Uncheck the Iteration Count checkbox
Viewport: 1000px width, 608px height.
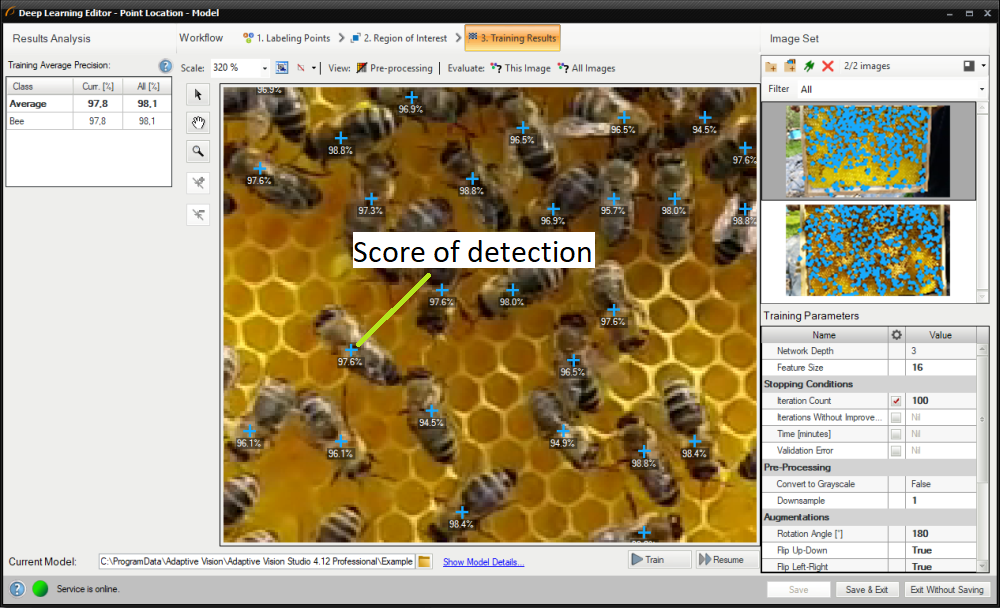coord(896,401)
